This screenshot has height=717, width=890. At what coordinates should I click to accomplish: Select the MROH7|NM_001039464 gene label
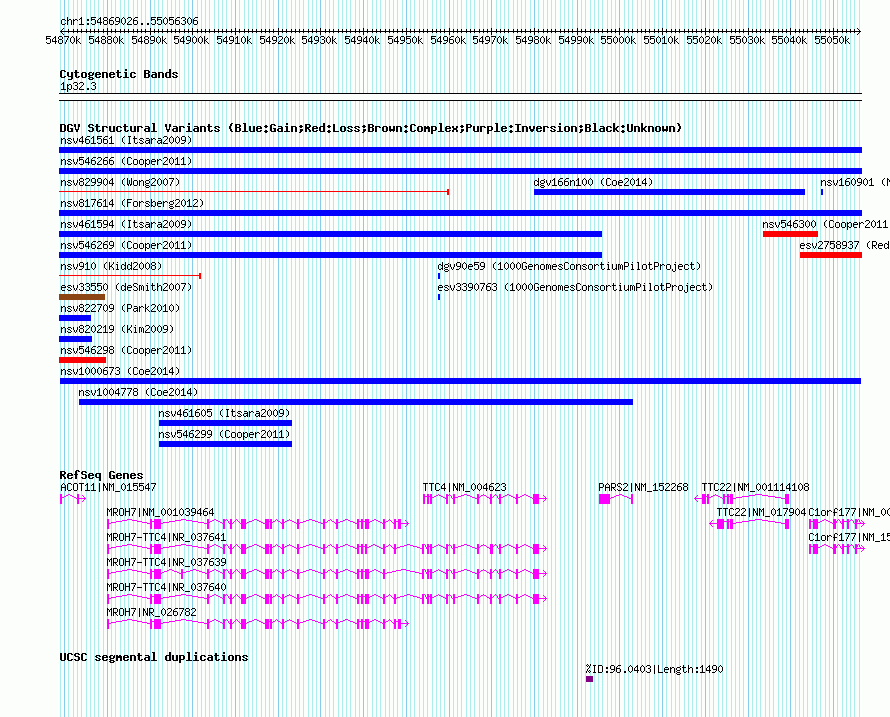tap(161, 512)
